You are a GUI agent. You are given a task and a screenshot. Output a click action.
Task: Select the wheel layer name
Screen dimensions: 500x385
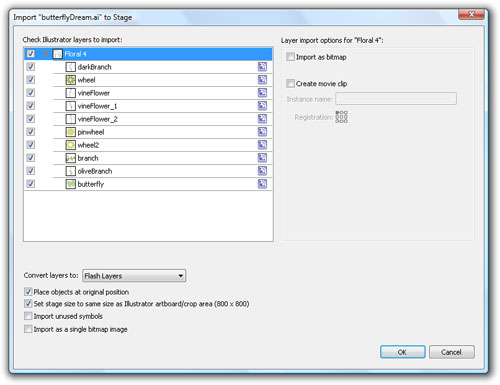point(86,80)
